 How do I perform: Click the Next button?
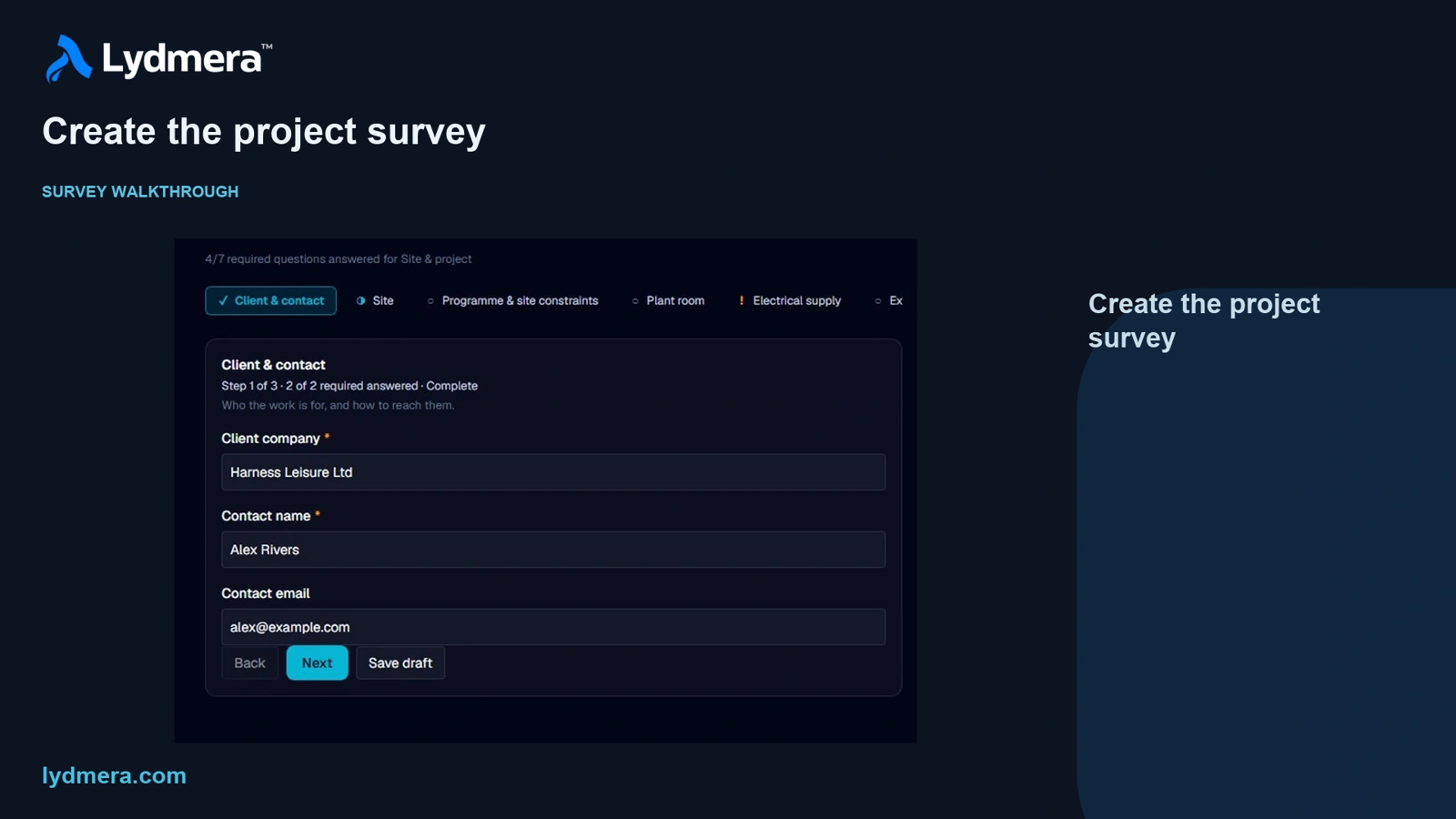pos(317,663)
